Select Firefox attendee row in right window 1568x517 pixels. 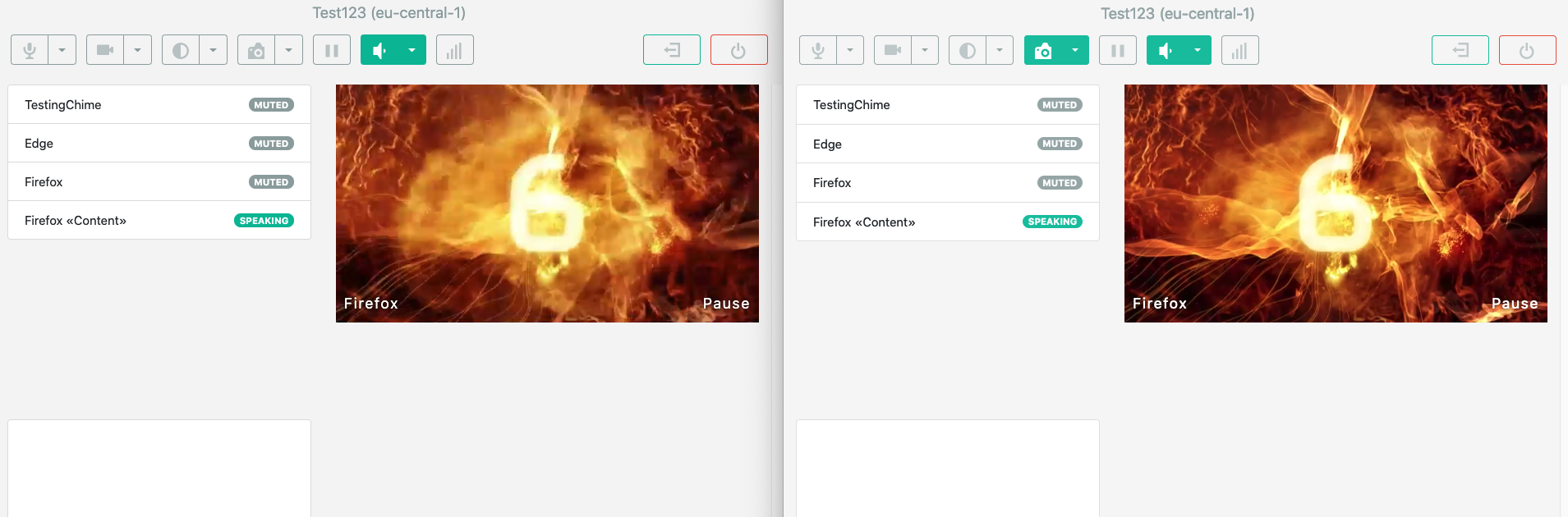tap(948, 183)
